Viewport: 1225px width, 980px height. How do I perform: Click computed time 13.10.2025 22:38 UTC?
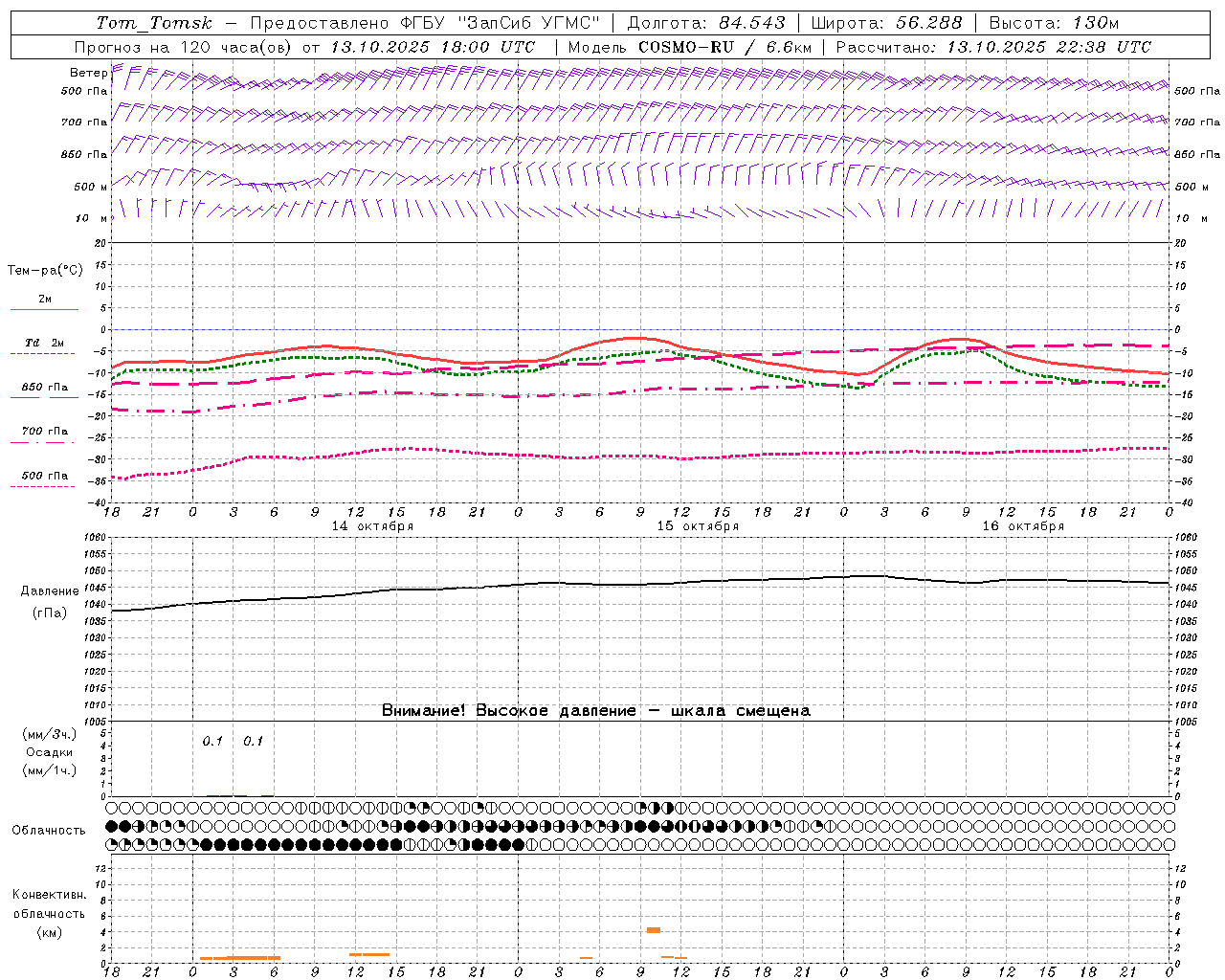(1049, 47)
